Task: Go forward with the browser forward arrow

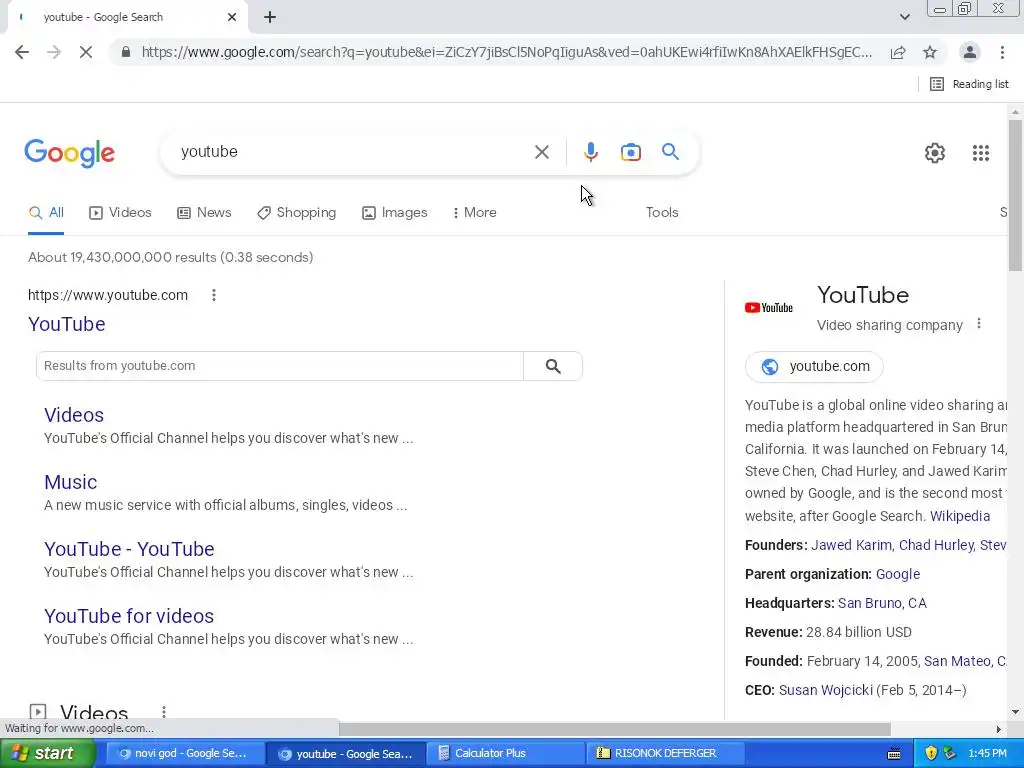Action: coord(54,52)
